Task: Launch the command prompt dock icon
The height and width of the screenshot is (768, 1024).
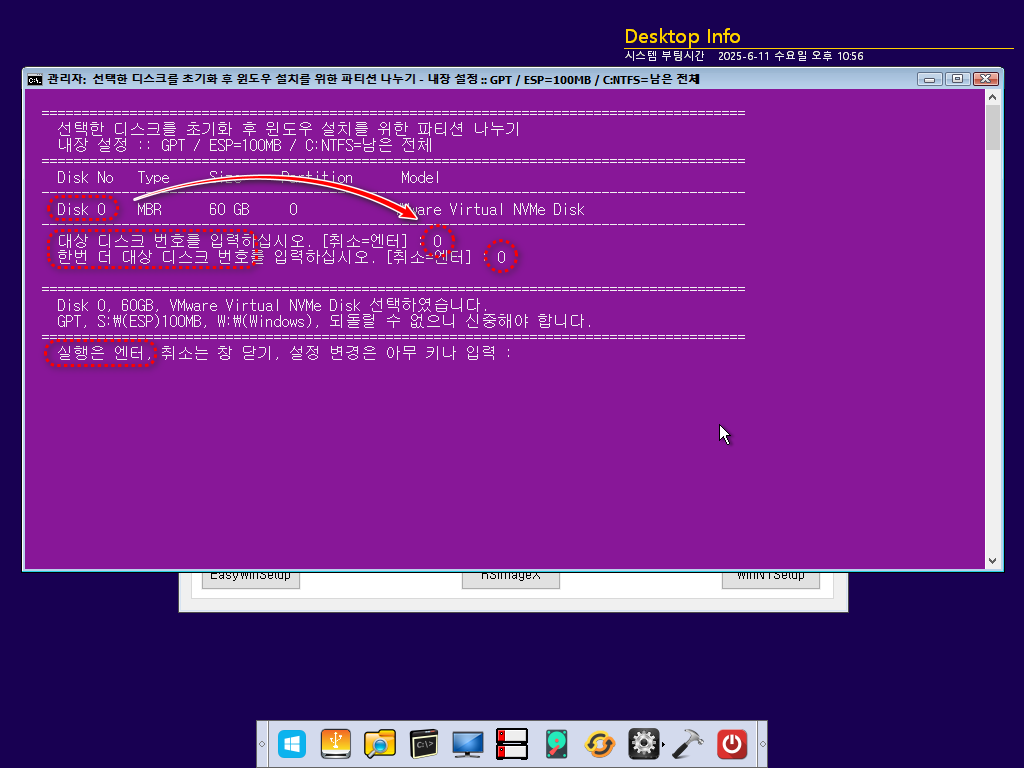Action: click(424, 744)
